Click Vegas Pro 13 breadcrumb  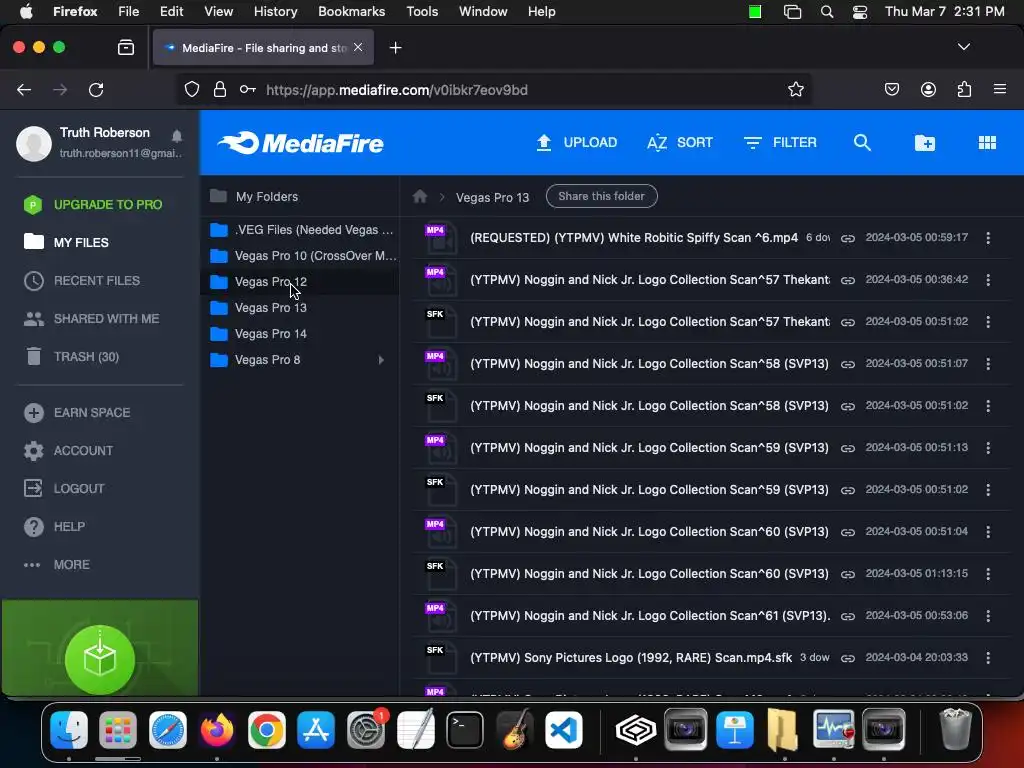[492, 197]
